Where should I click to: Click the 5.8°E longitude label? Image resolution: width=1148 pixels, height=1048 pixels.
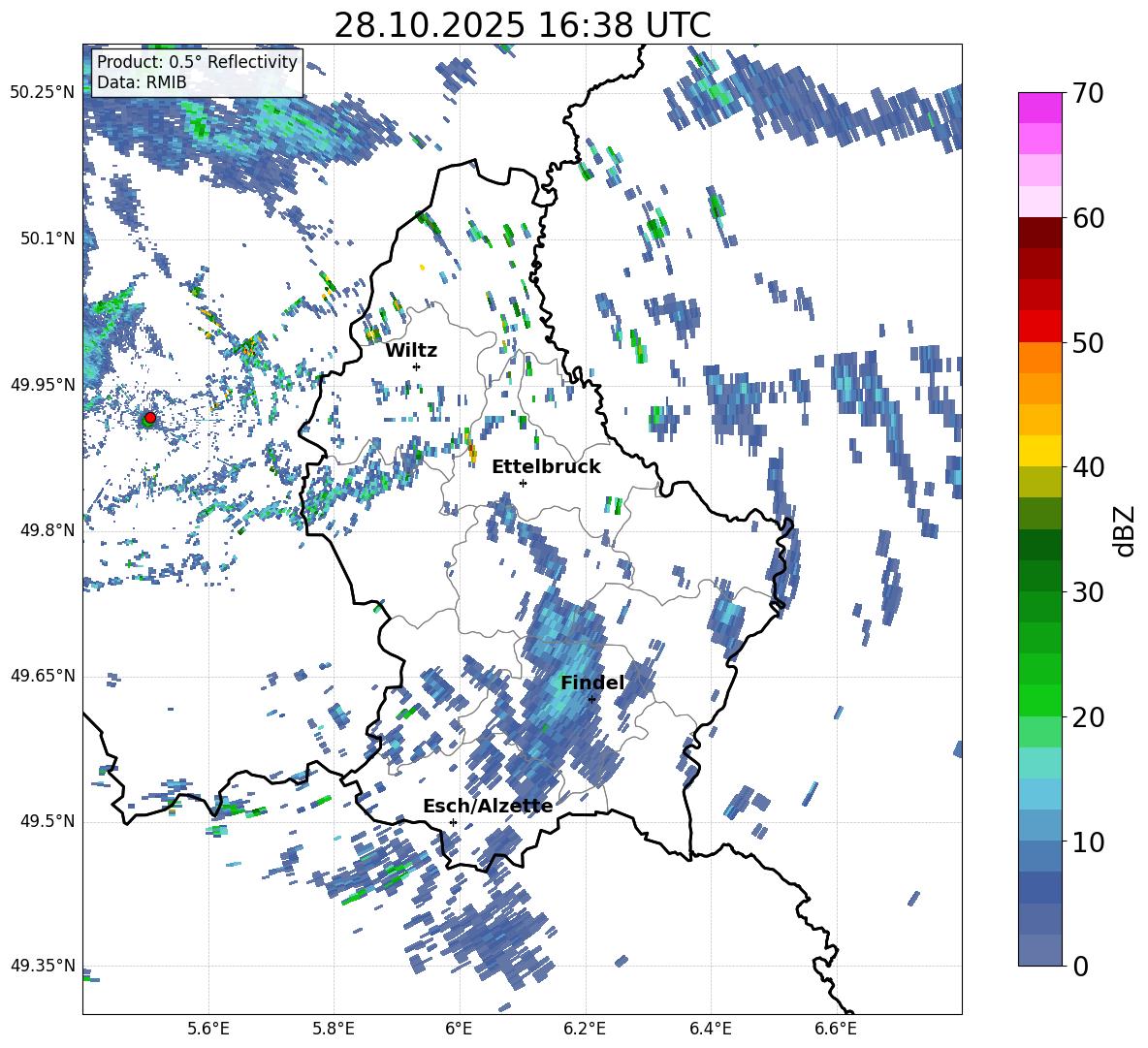(334, 1029)
